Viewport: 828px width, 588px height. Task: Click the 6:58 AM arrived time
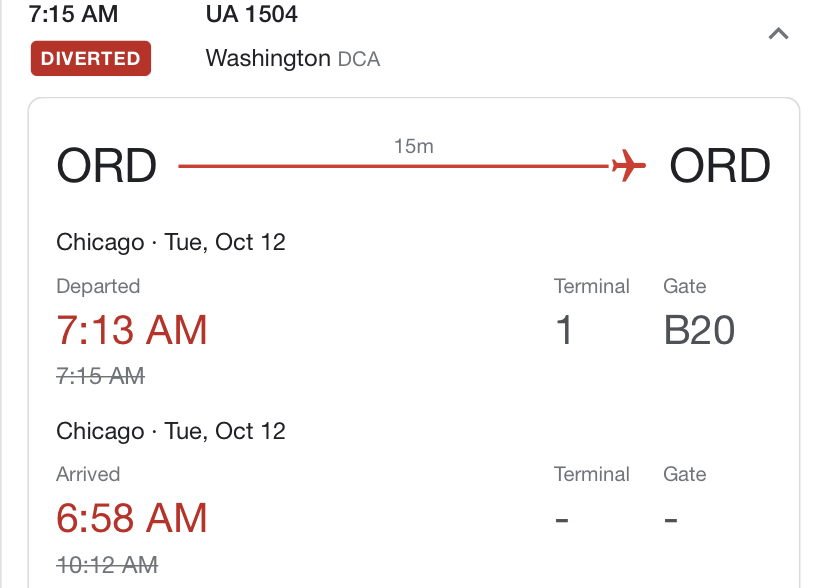(x=131, y=518)
